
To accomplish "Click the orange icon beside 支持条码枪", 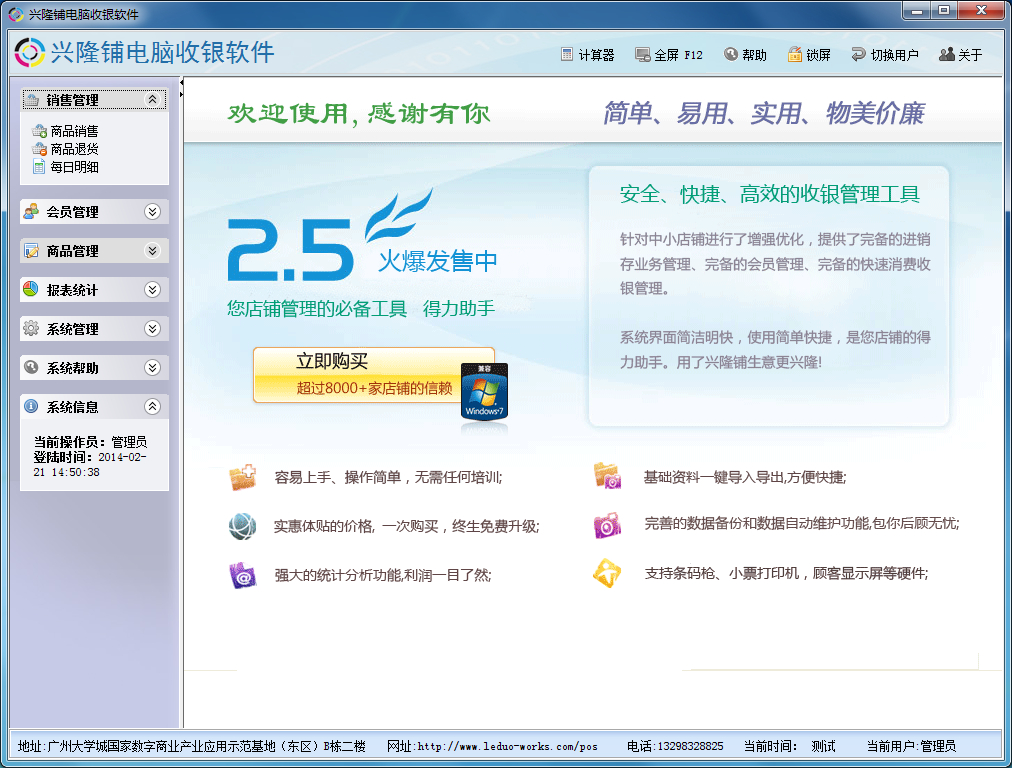I will coord(607,573).
